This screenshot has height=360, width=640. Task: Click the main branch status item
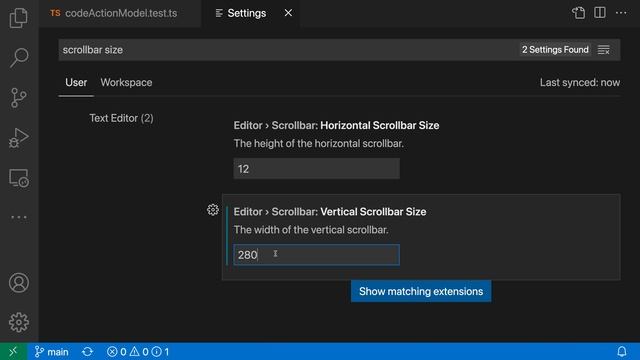(51, 351)
